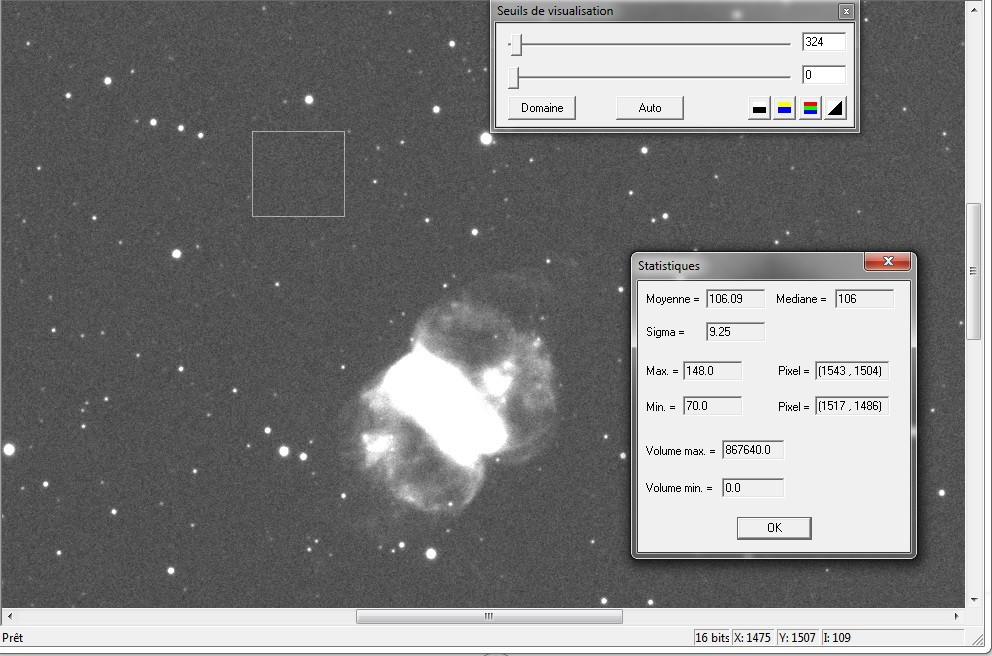Click the high threshold value field 324

pyautogui.click(x=823, y=42)
